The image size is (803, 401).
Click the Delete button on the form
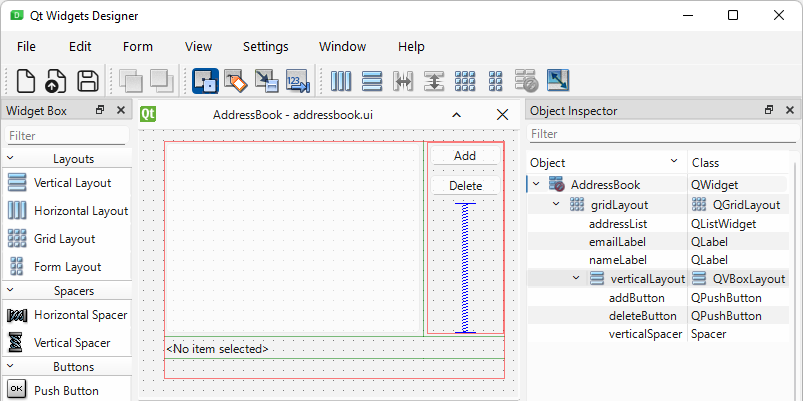(x=465, y=186)
